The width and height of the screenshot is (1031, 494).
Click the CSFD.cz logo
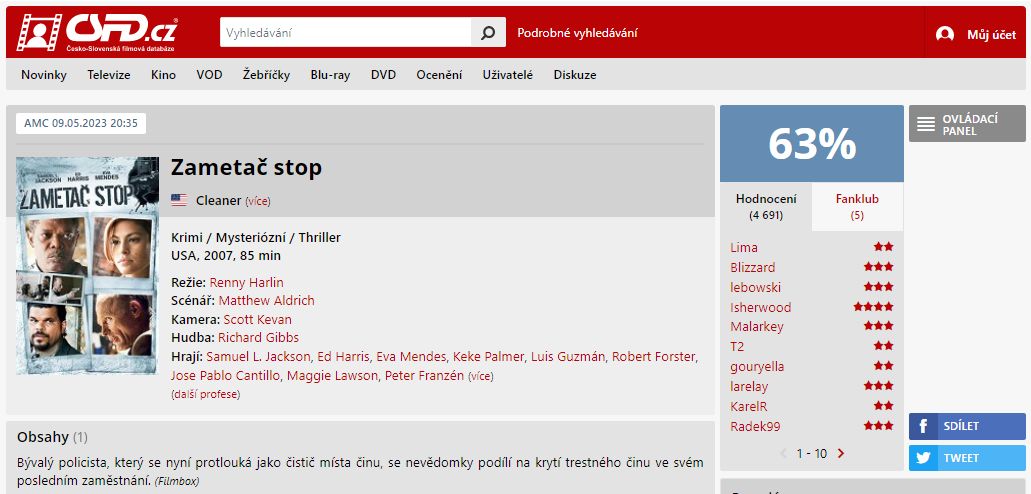click(x=97, y=32)
